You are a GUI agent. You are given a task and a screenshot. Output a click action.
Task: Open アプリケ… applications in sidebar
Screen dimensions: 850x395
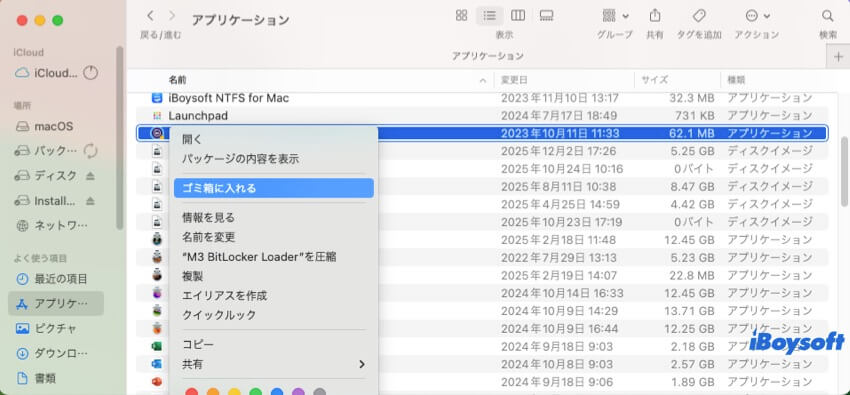56,303
